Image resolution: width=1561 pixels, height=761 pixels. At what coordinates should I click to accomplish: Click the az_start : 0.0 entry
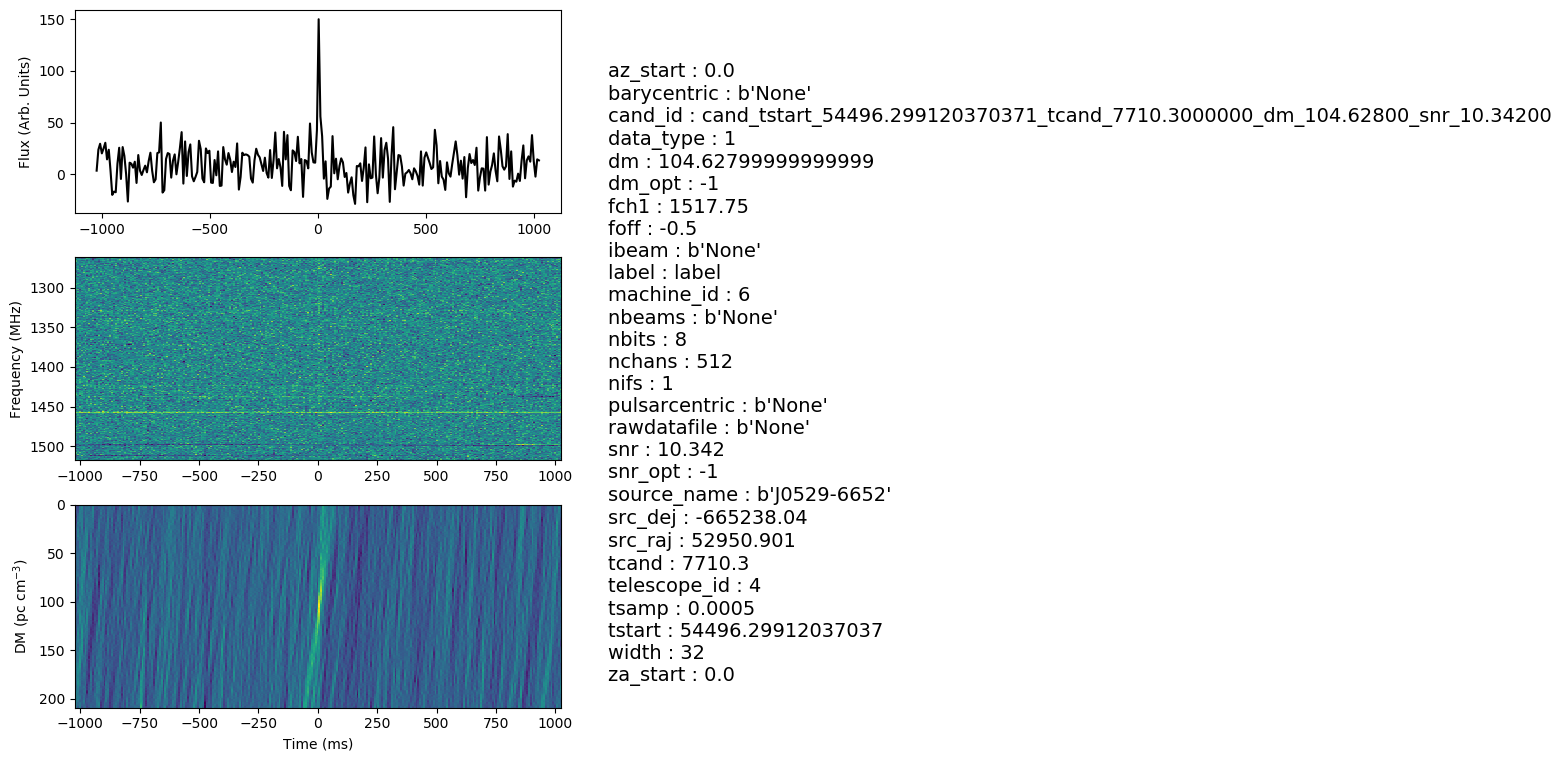tap(671, 71)
